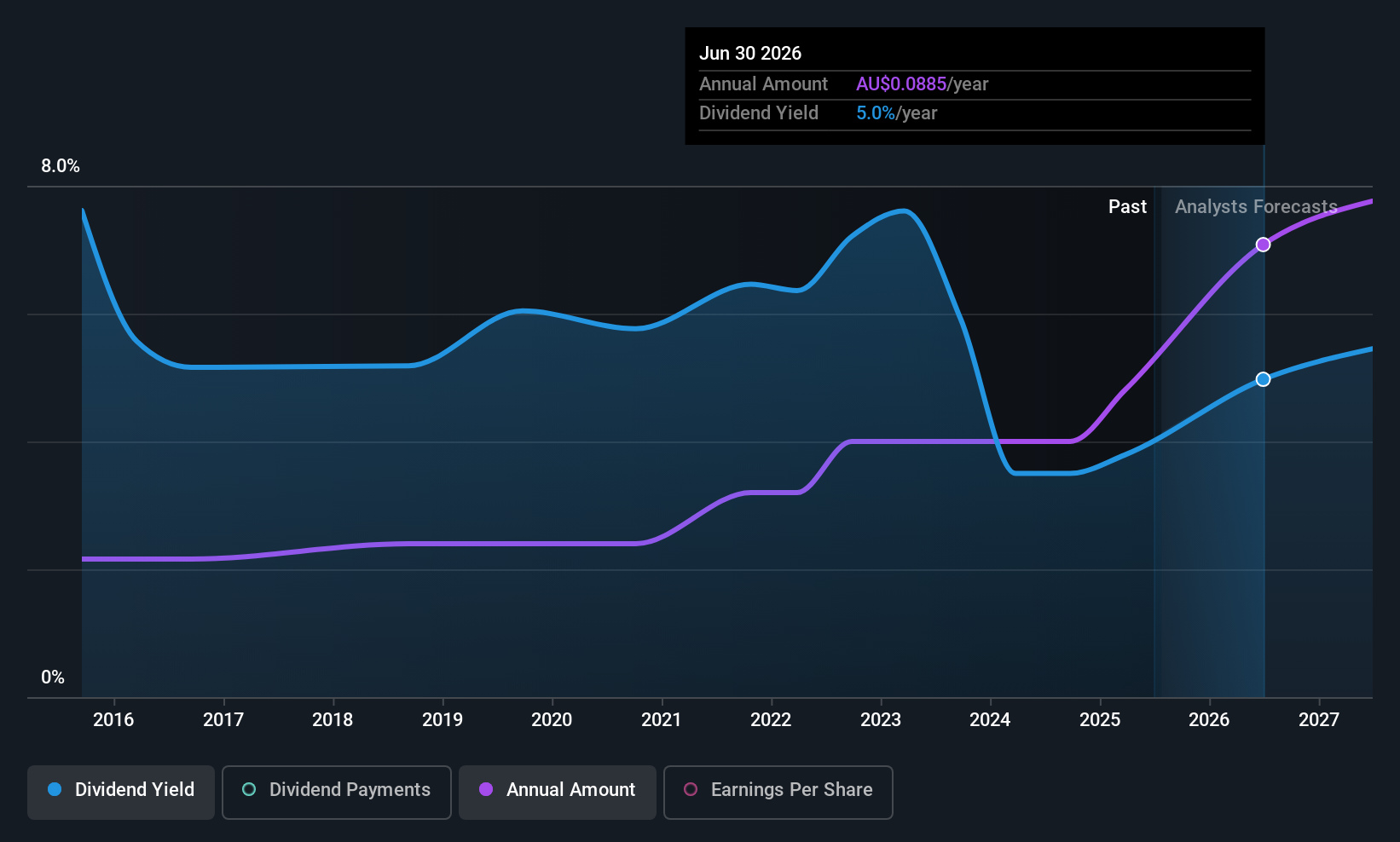1400x842 pixels.
Task: Click the 2024 x-axis label
Action: (x=990, y=719)
